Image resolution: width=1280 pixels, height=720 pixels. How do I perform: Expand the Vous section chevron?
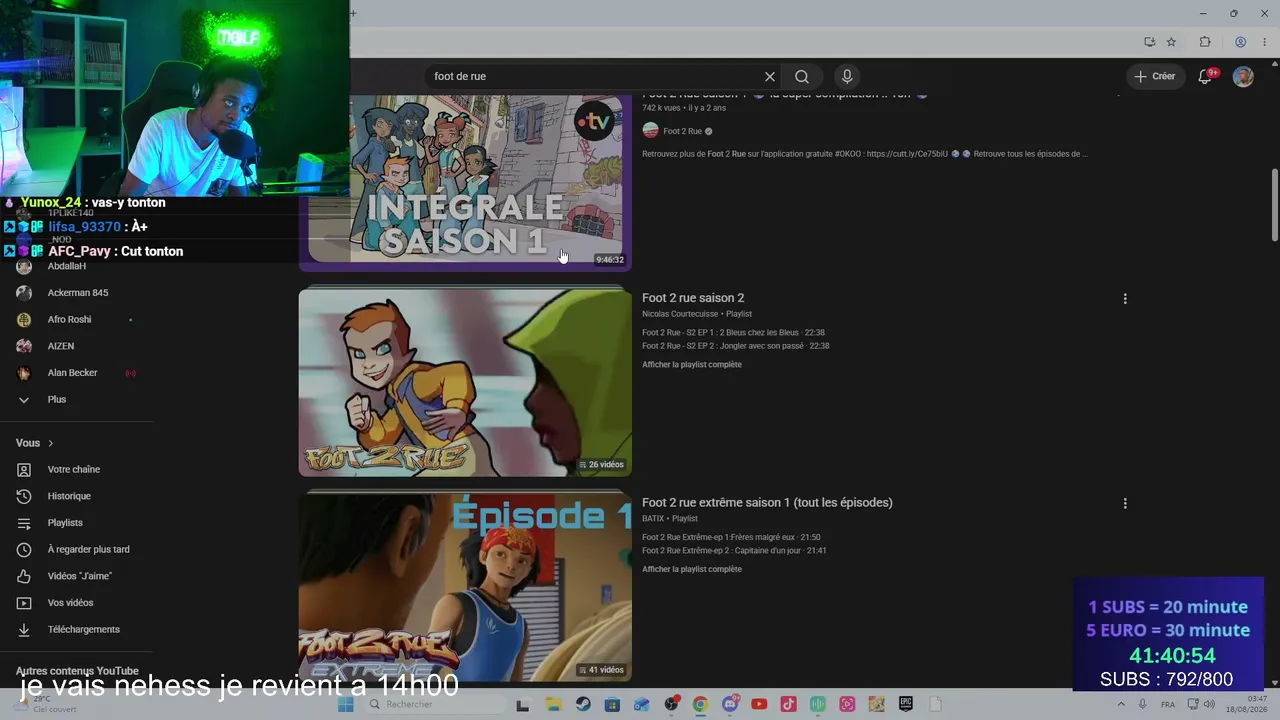pyautogui.click(x=50, y=443)
